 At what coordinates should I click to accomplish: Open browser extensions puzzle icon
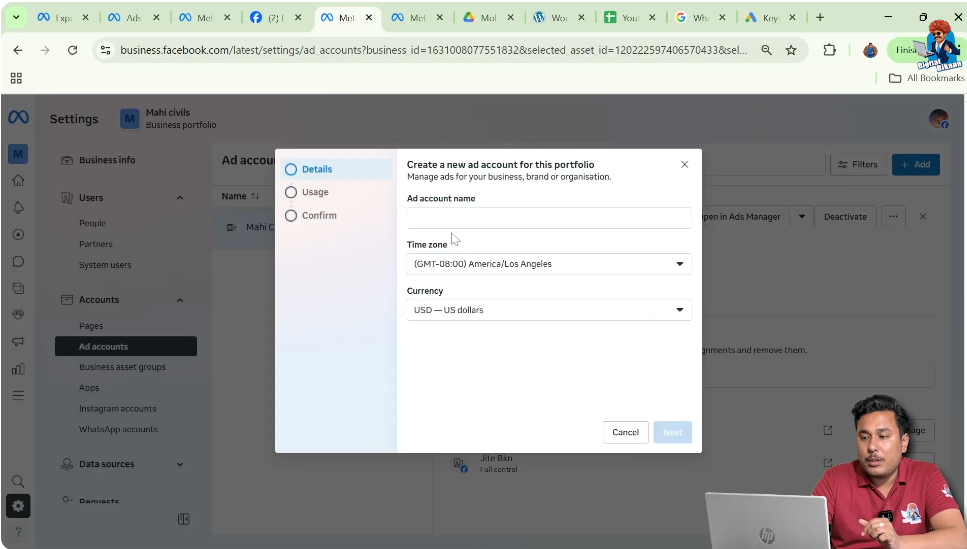pos(829,50)
